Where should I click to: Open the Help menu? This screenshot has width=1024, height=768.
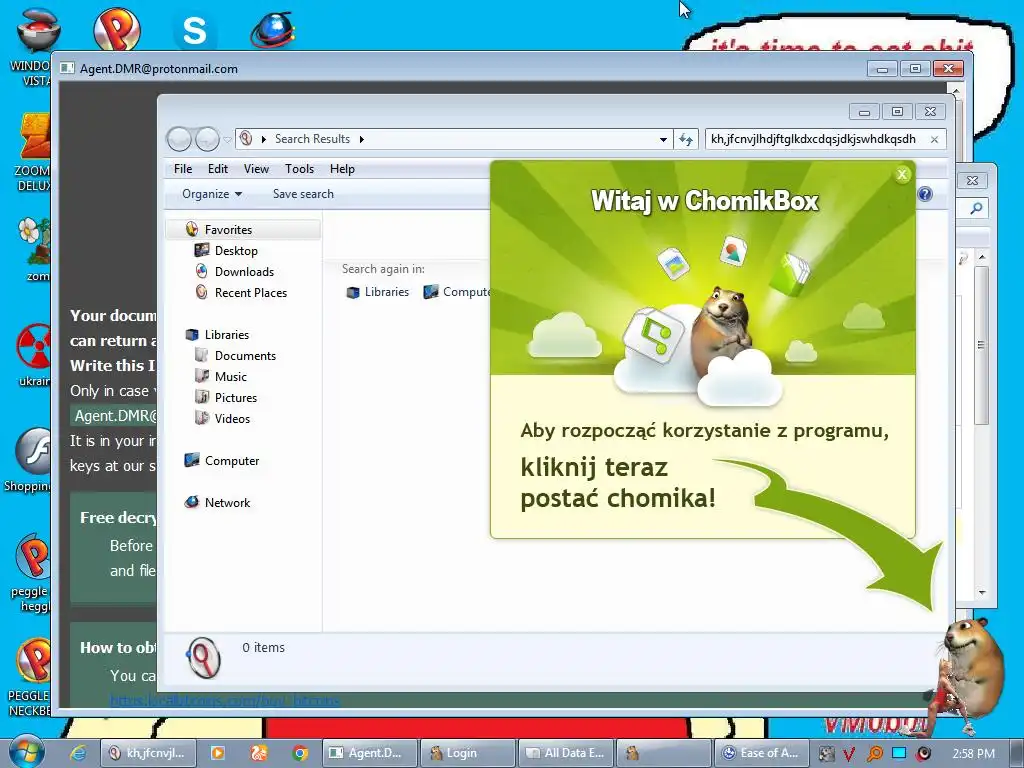(342, 169)
